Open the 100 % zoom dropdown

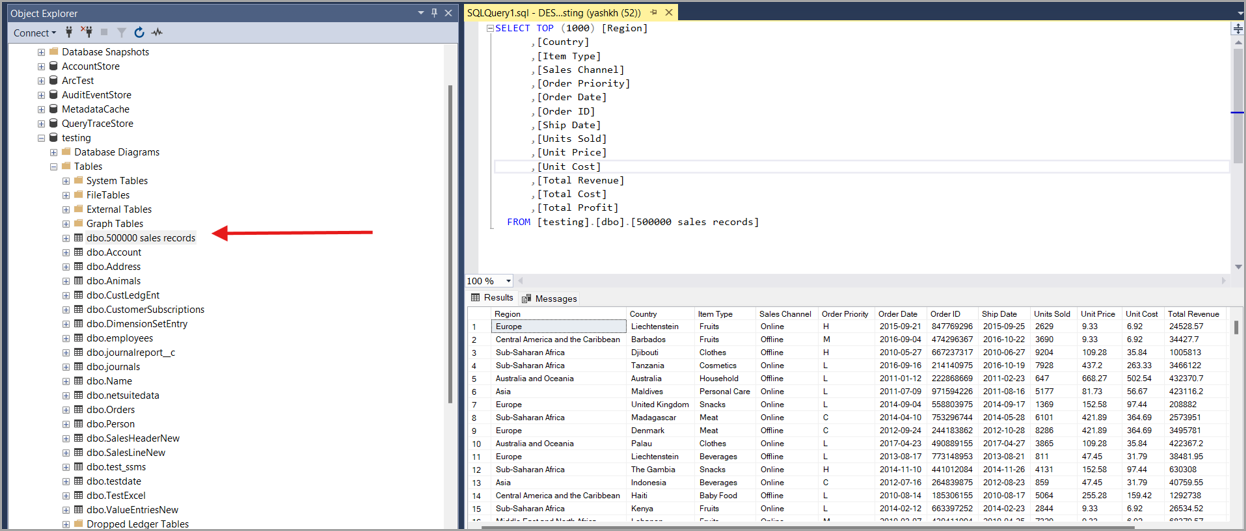(x=508, y=281)
